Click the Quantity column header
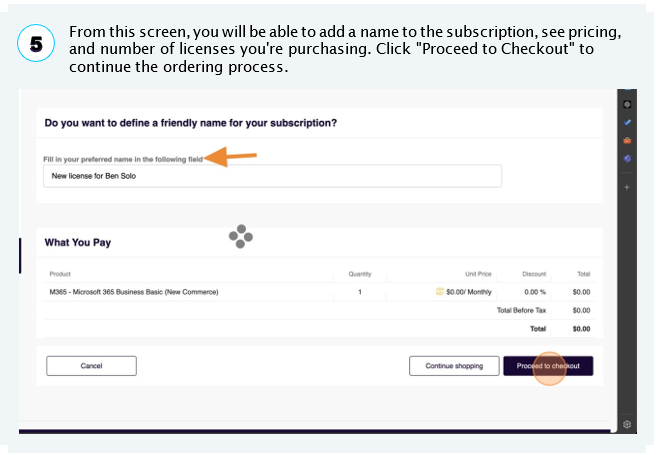Image resolution: width=656 pixels, height=455 pixels. click(x=360, y=274)
